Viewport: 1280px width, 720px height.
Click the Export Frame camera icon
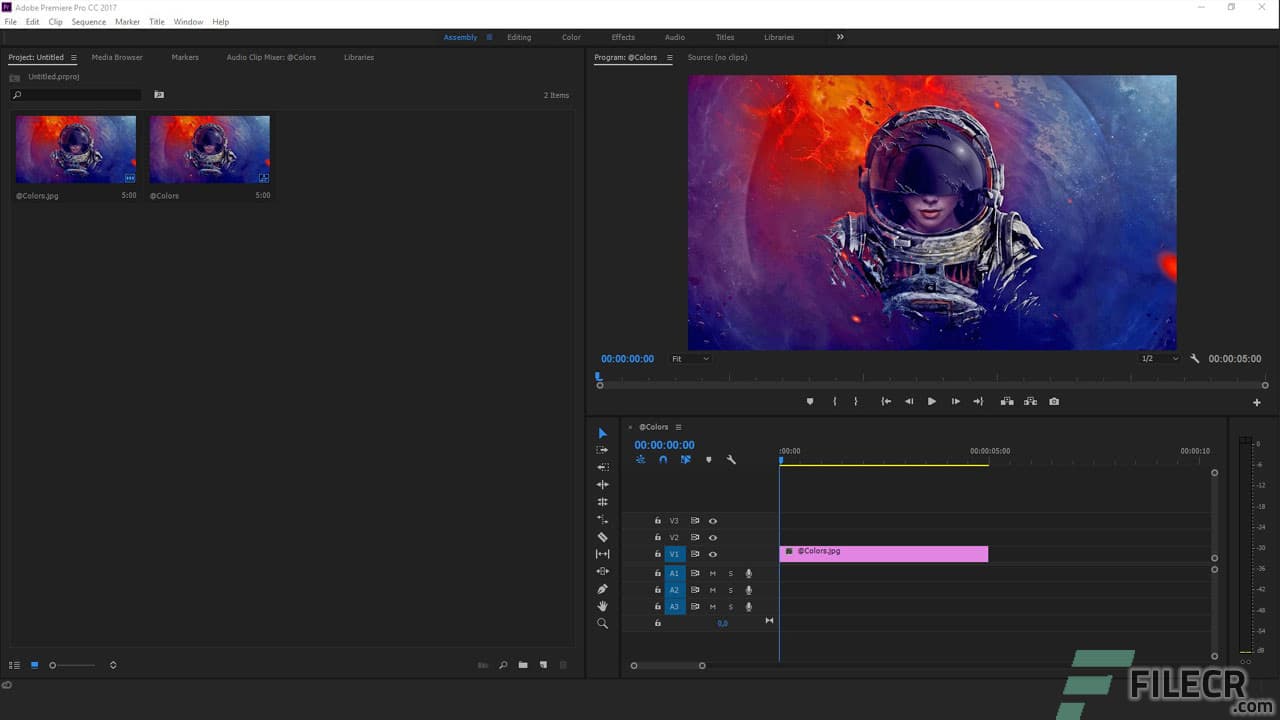1054,401
